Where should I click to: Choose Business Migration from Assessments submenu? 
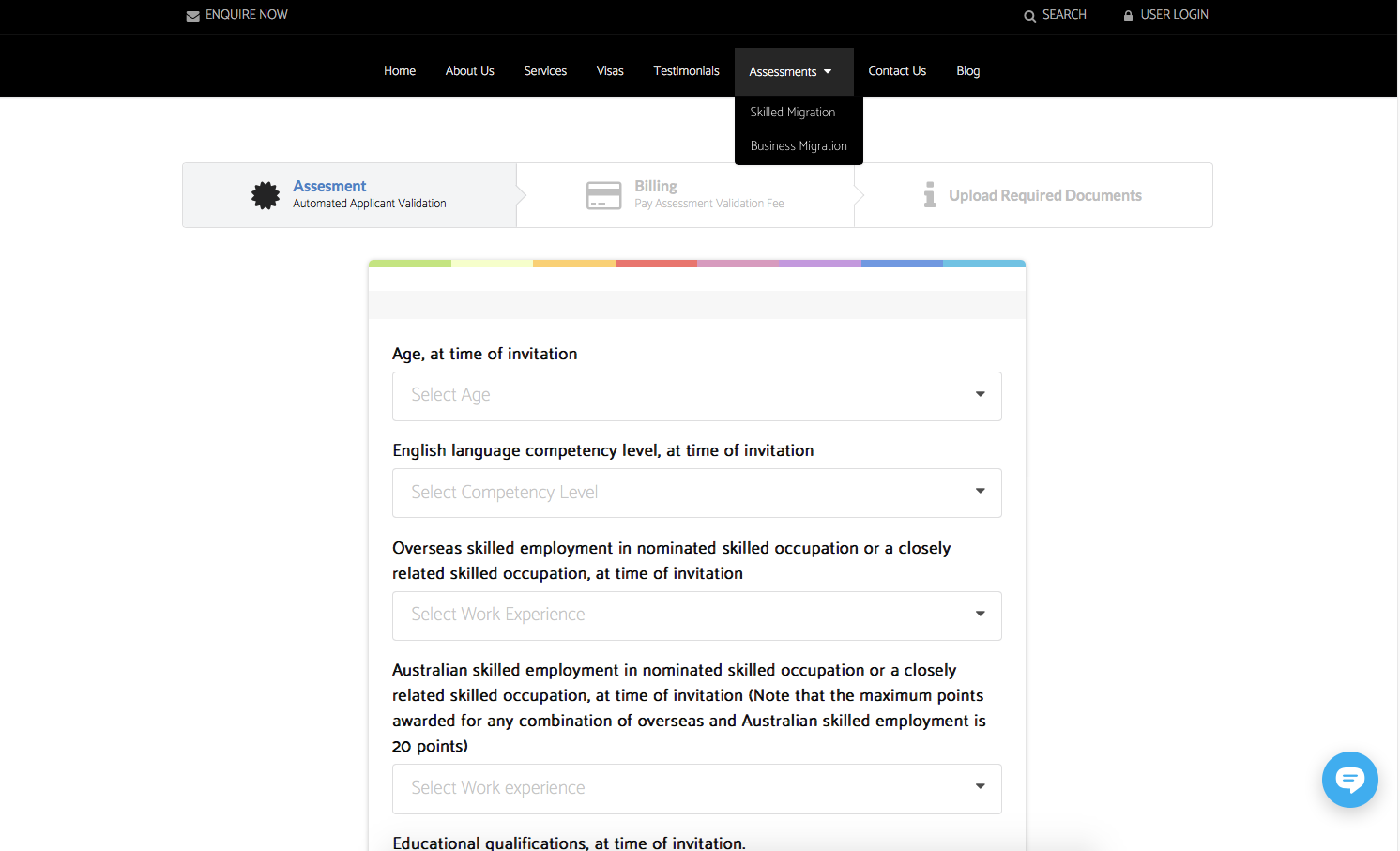[x=799, y=145]
